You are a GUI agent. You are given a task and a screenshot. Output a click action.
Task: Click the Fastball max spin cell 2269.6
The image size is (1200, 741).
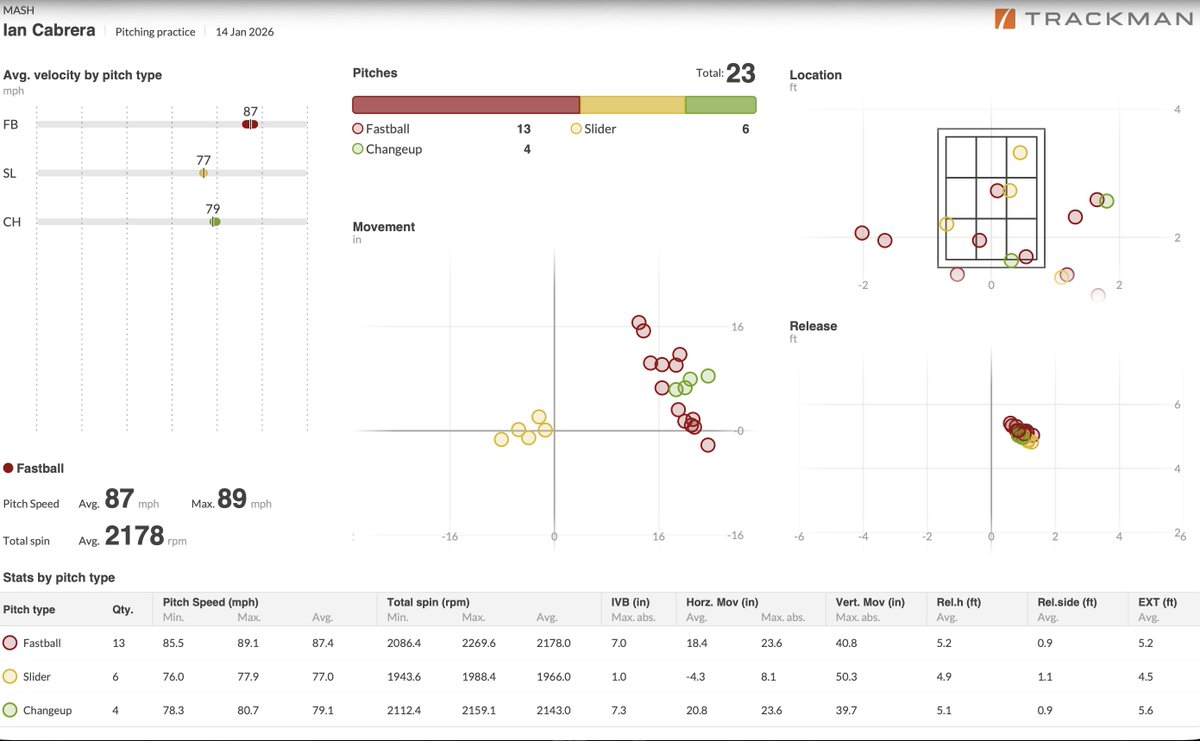[479, 643]
